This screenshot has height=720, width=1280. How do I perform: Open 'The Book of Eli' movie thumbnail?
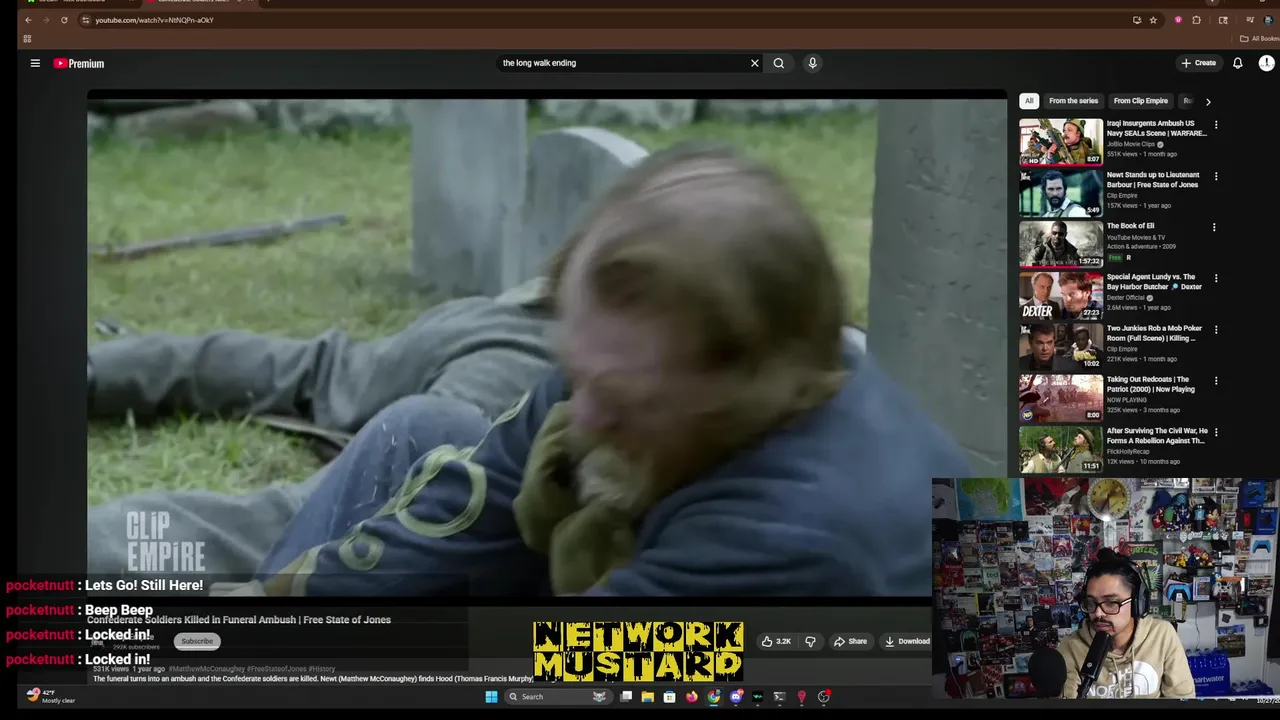(1061, 244)
